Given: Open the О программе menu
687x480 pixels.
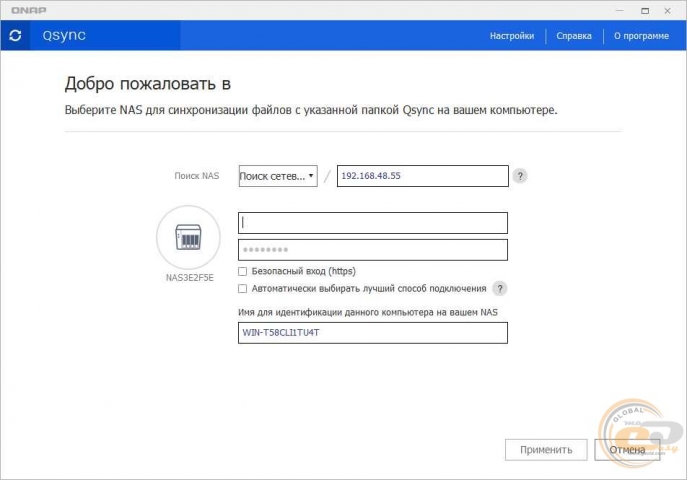Looking at the screenshot, I should click(x=641, y=36).
